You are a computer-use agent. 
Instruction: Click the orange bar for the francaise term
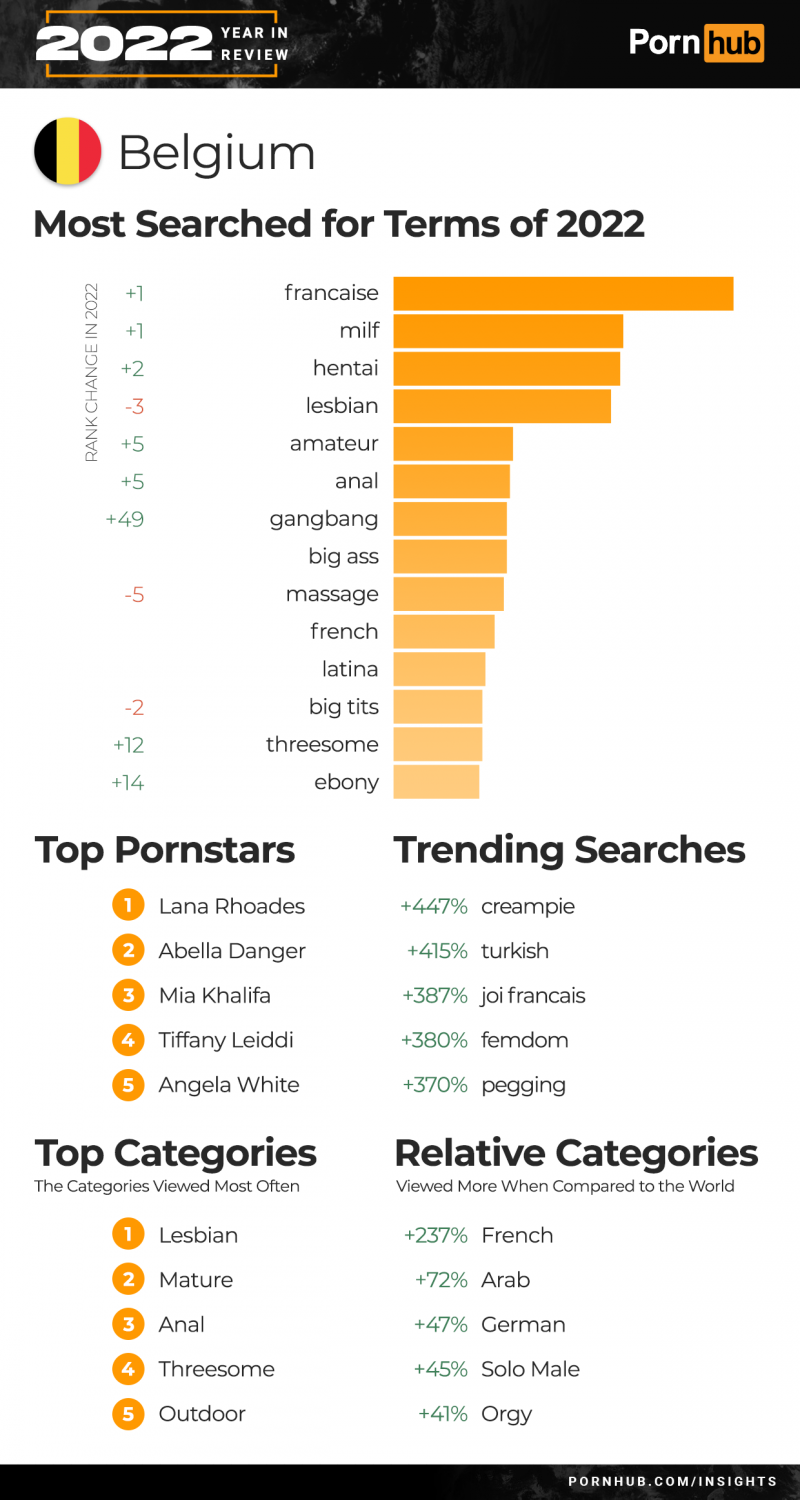point(563,293)
